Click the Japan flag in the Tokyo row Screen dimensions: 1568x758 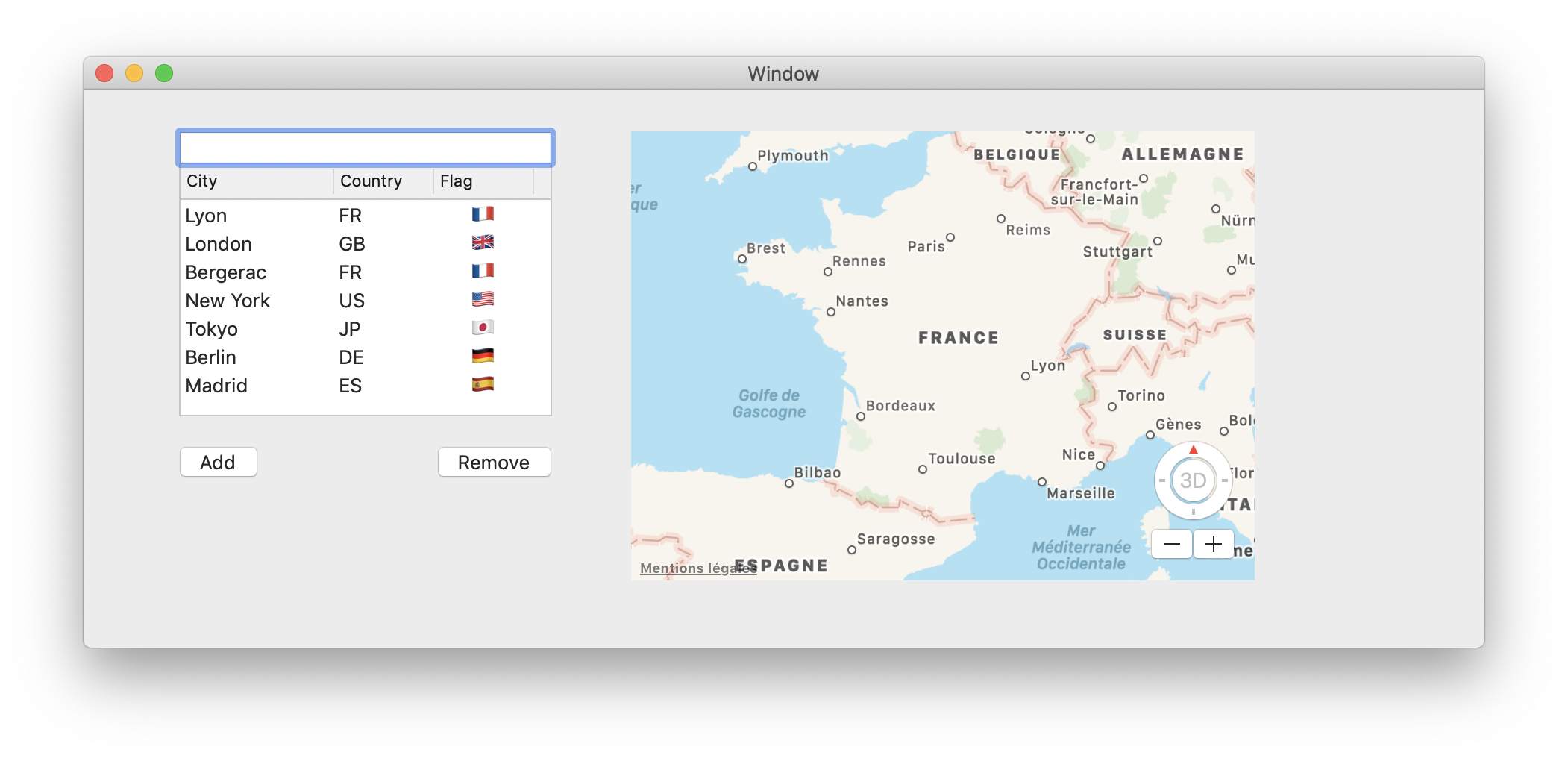[483, 328]
